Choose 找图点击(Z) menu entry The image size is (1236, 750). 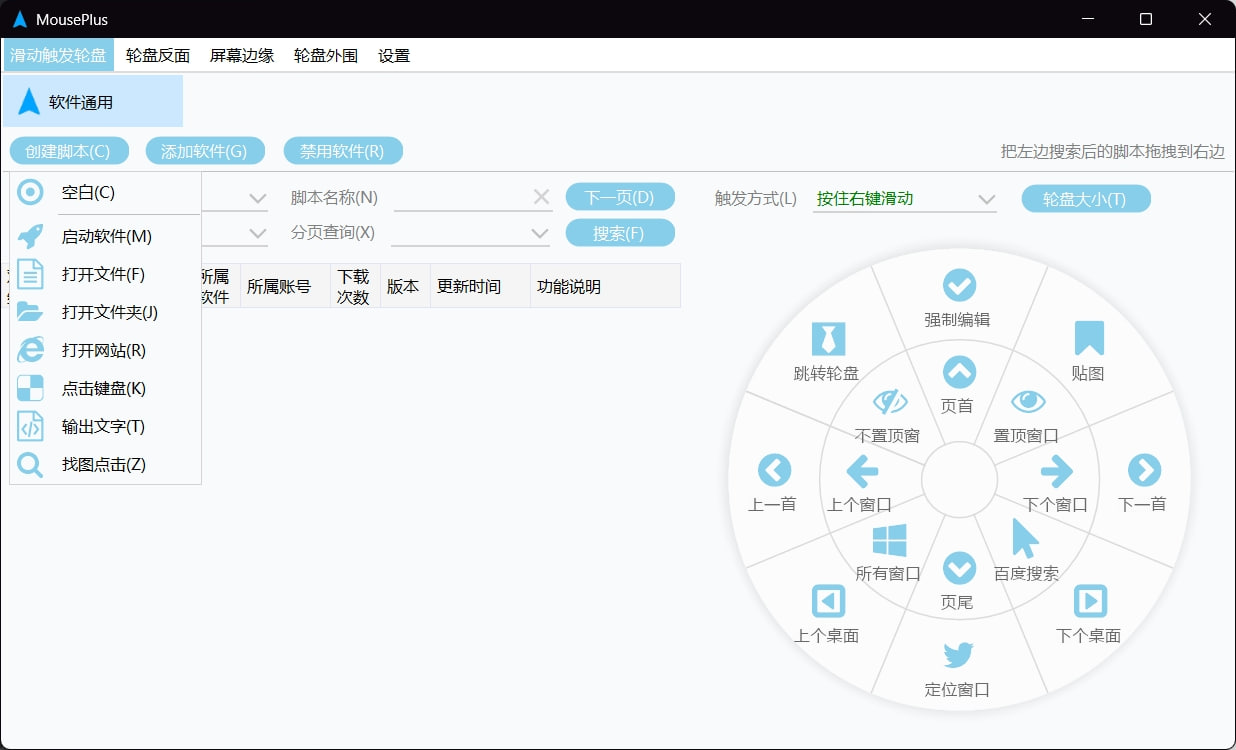coord(105,465)
